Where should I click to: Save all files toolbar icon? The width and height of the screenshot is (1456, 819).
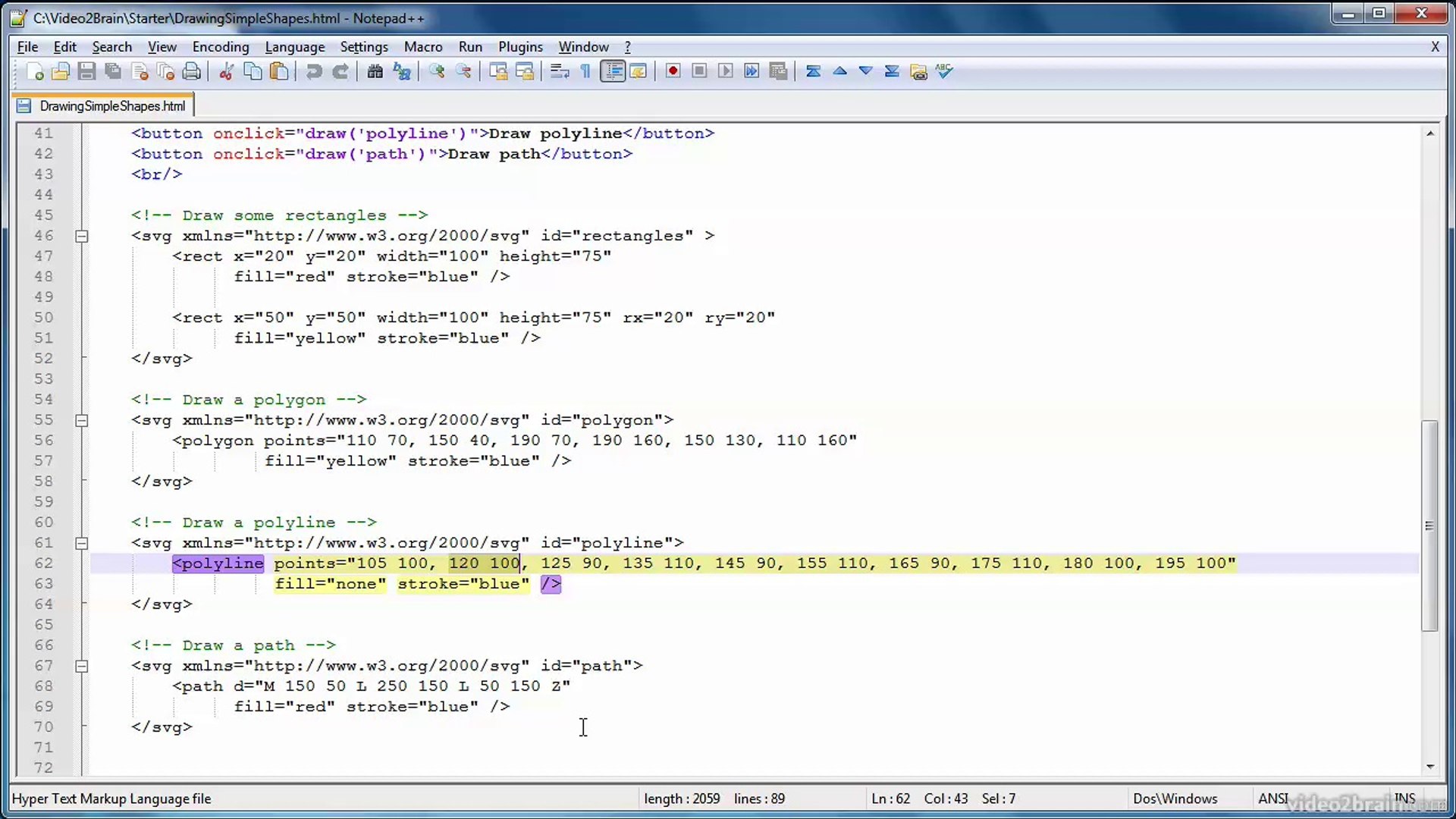[113, 71]
